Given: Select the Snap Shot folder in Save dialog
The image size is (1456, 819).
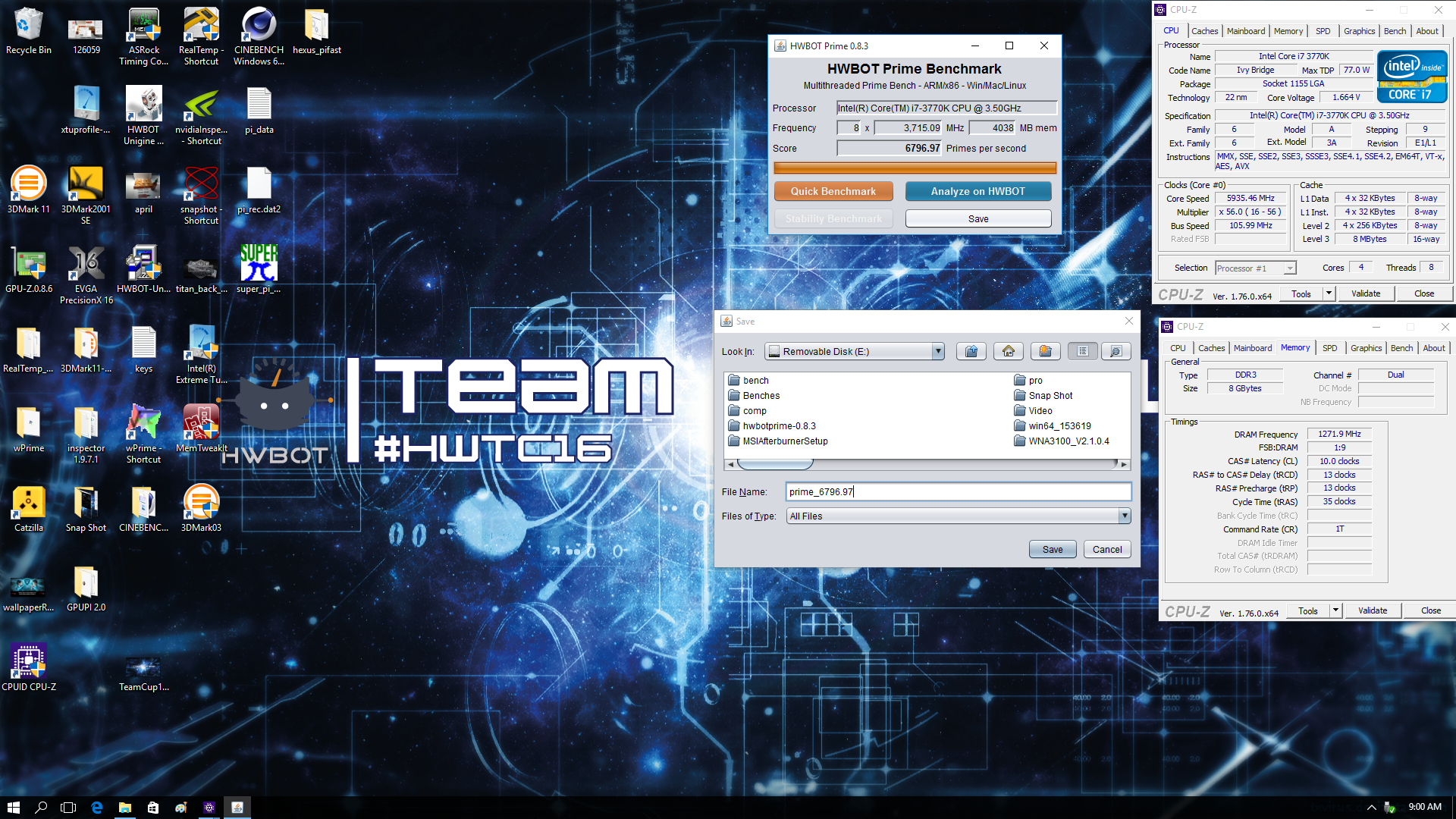Looking at the screenshot, I should point(1043,395).
